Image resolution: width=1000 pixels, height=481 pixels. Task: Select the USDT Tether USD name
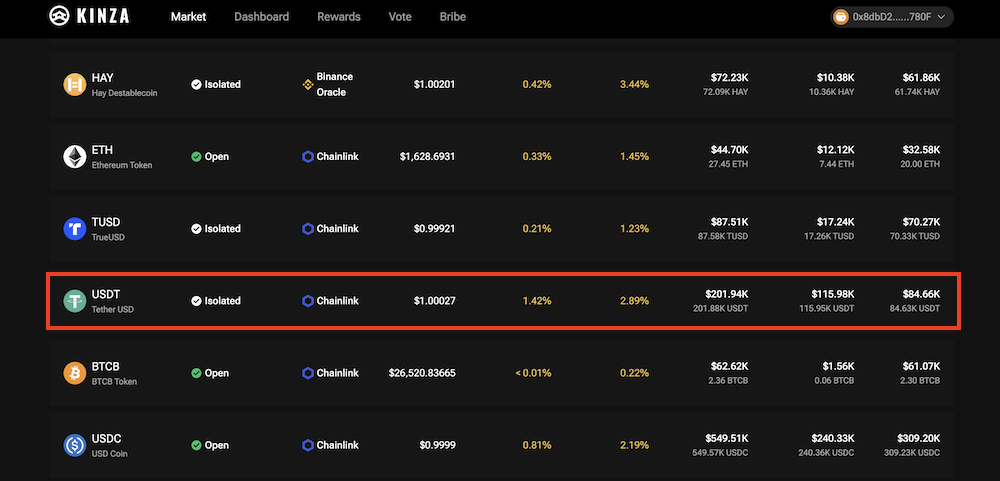point(112,300)
